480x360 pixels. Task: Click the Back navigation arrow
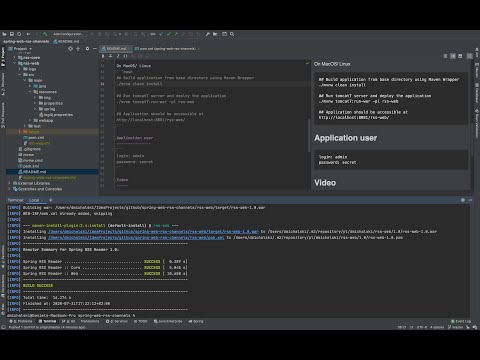28,34
